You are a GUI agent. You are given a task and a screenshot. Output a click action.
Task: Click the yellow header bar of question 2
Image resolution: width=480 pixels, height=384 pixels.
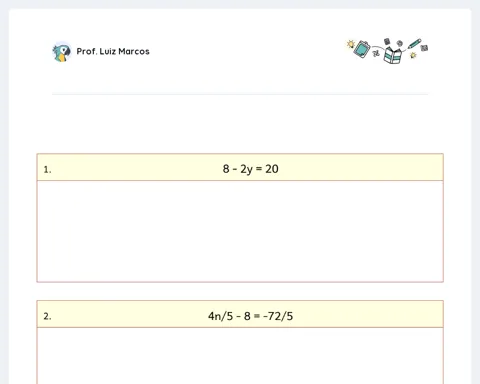240,314
